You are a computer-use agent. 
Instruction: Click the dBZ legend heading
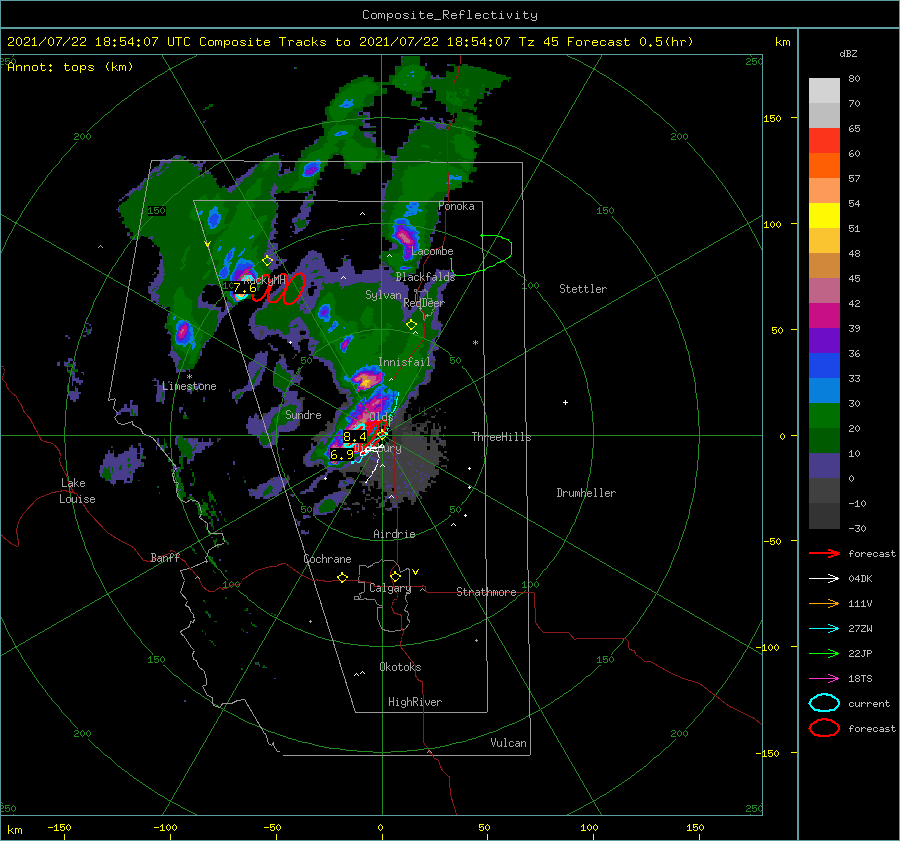[848, 53]
